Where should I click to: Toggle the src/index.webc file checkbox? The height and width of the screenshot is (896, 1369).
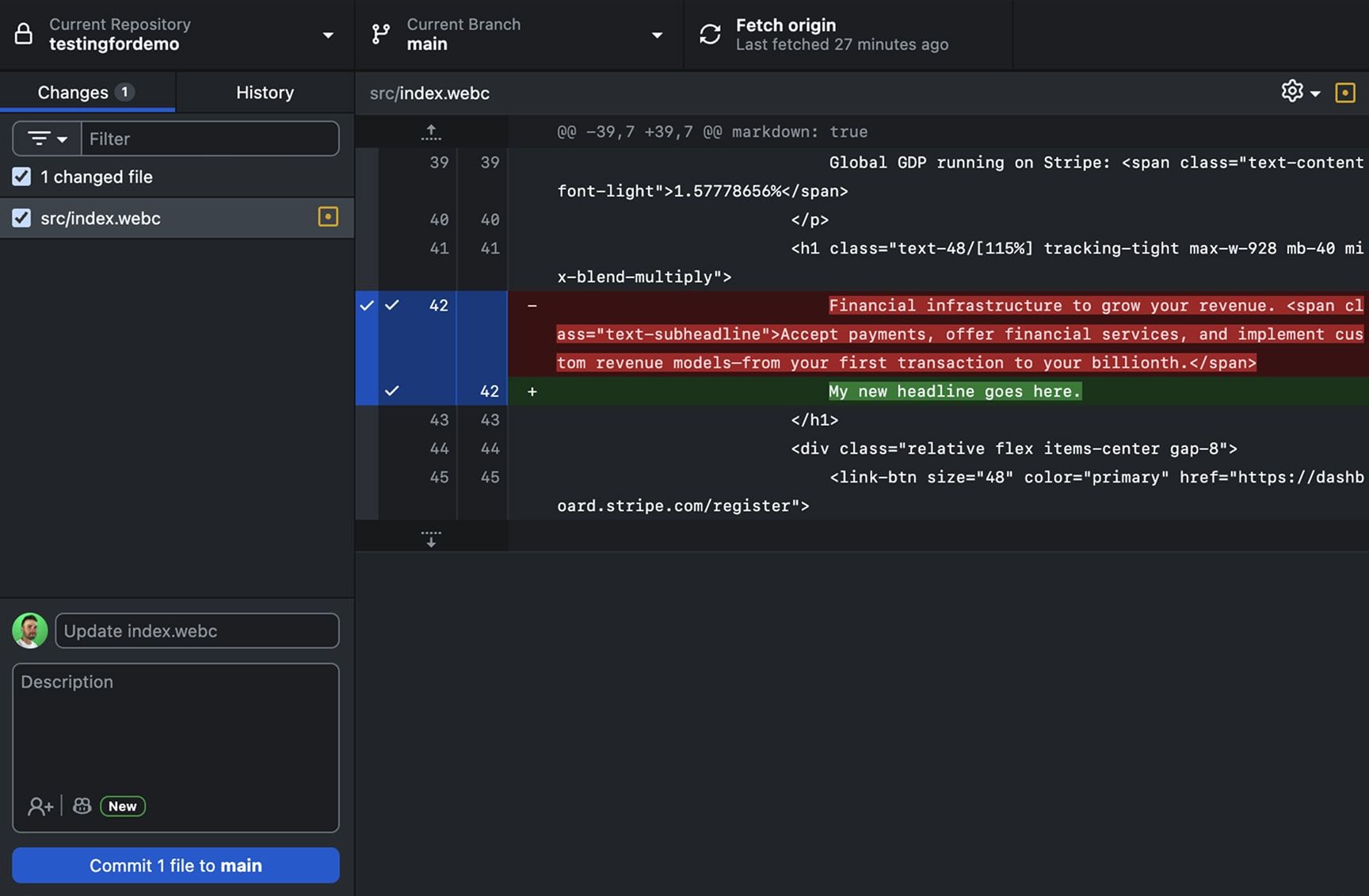(x=21, y=218)
